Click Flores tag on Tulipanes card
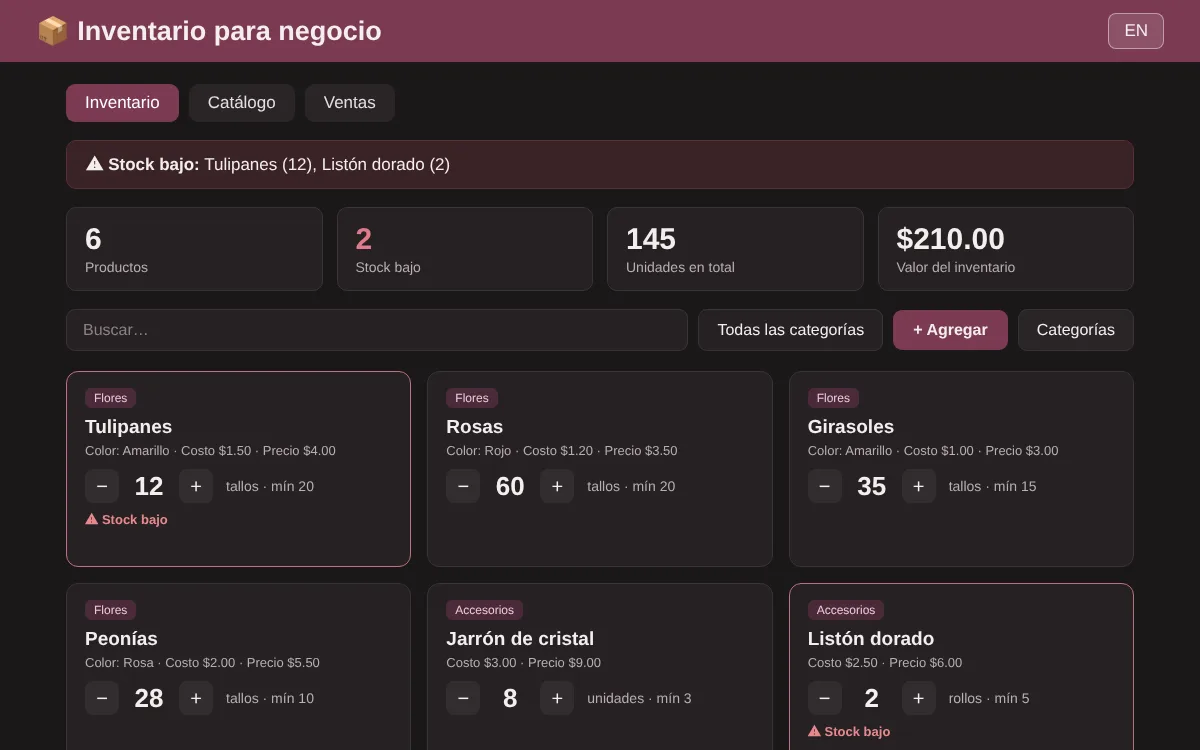Screen dimensions: 1200x750 click(x=110, y=398)
